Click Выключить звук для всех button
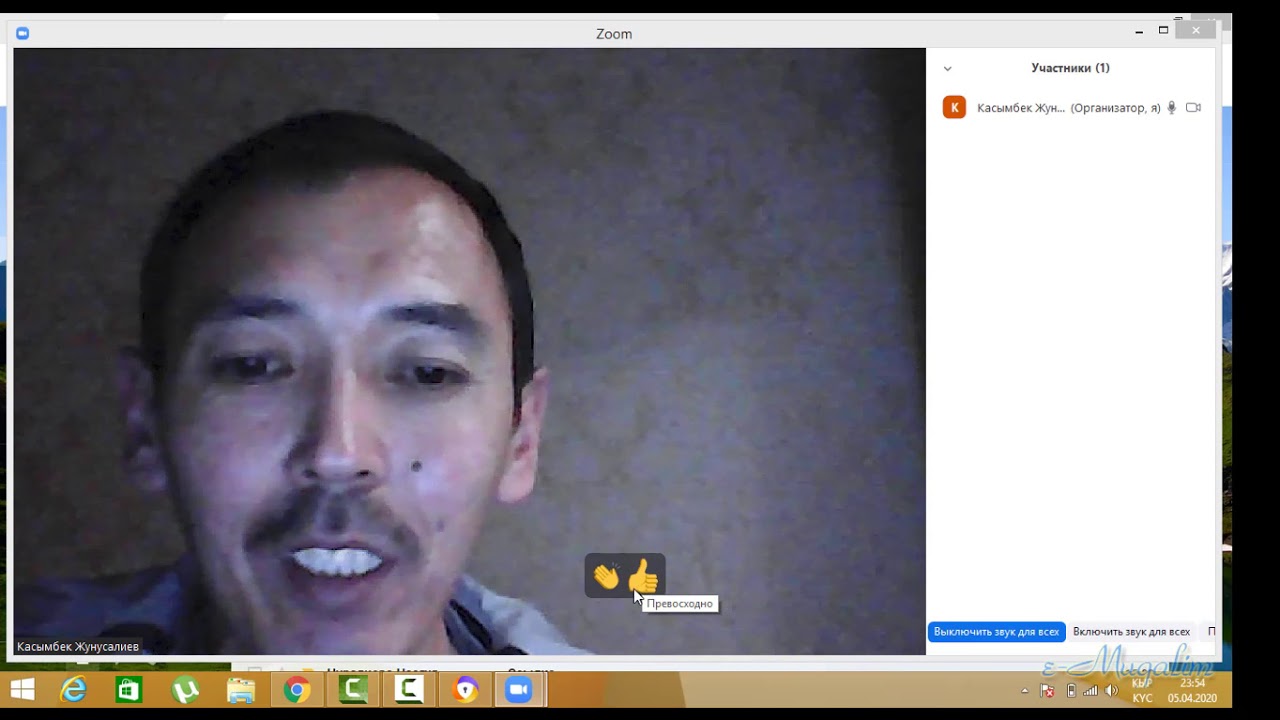1280x720 pixels. [996, 632]
